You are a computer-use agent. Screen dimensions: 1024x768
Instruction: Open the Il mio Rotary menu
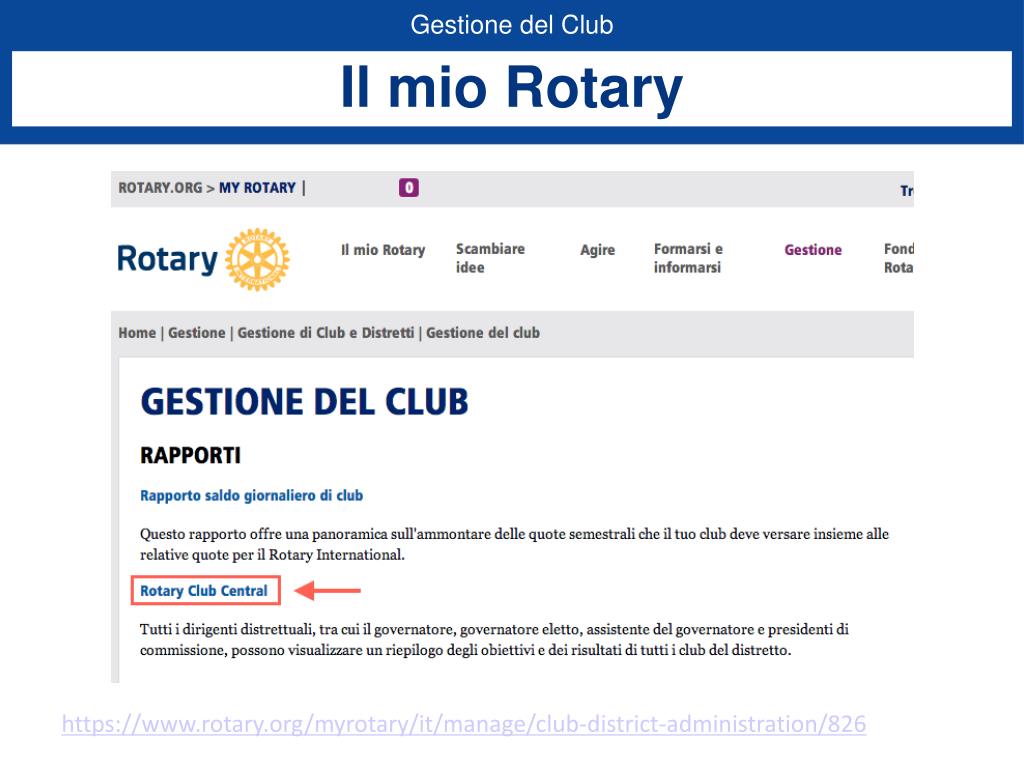pyautogui.click(x=383, y=250)
